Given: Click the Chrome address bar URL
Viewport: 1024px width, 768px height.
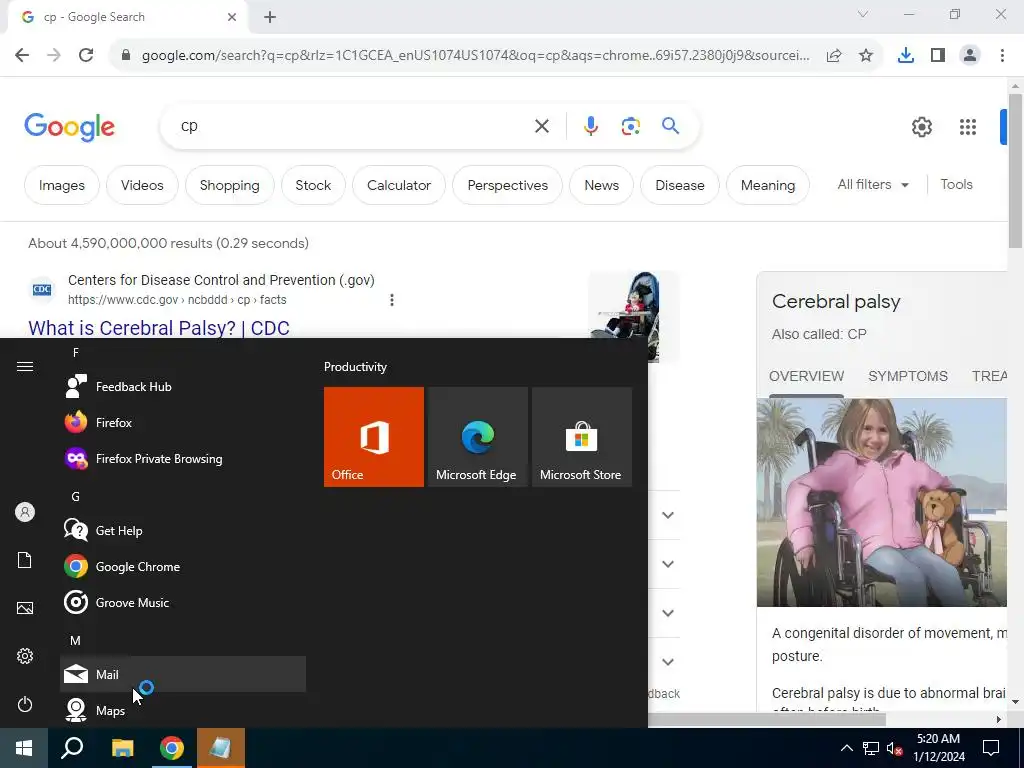Looking at the screenshot, I should (x=475, y=56).
